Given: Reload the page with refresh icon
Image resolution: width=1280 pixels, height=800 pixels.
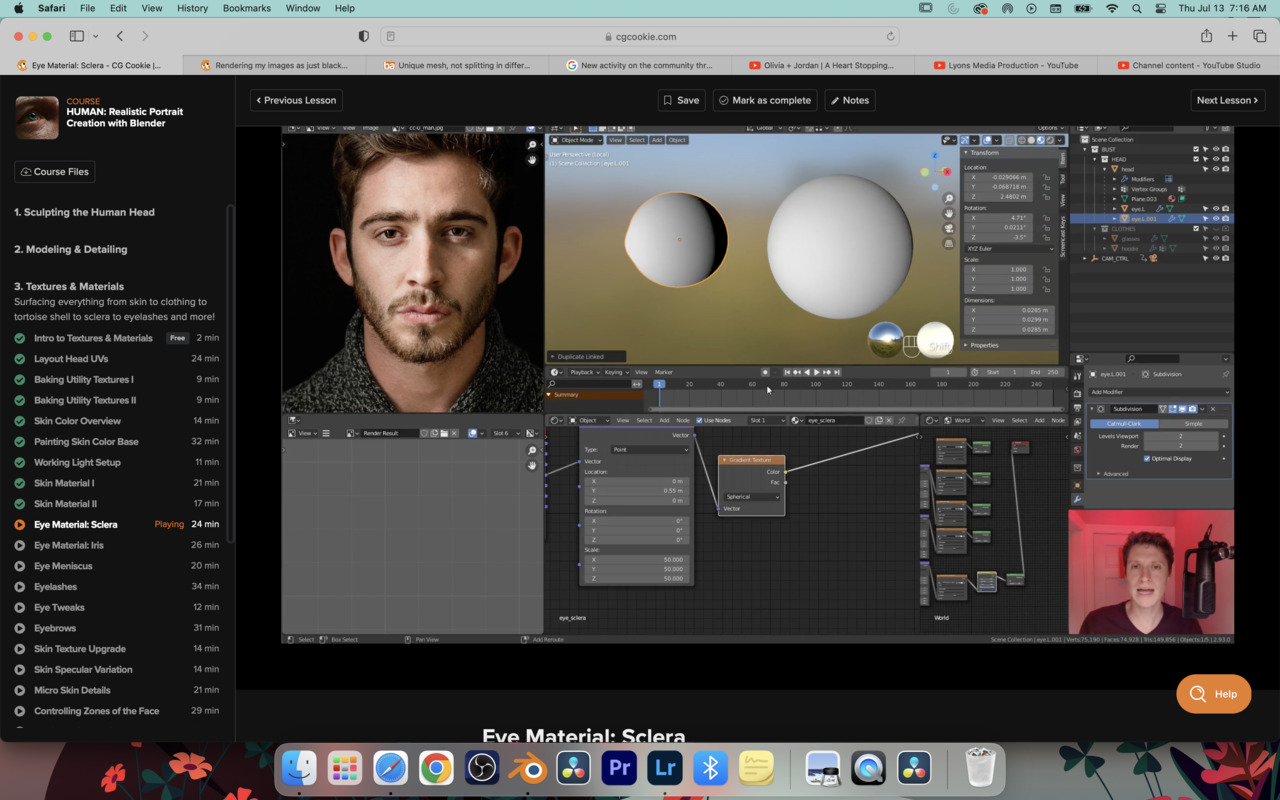Looking at the screenshot, I should (890, 36).
